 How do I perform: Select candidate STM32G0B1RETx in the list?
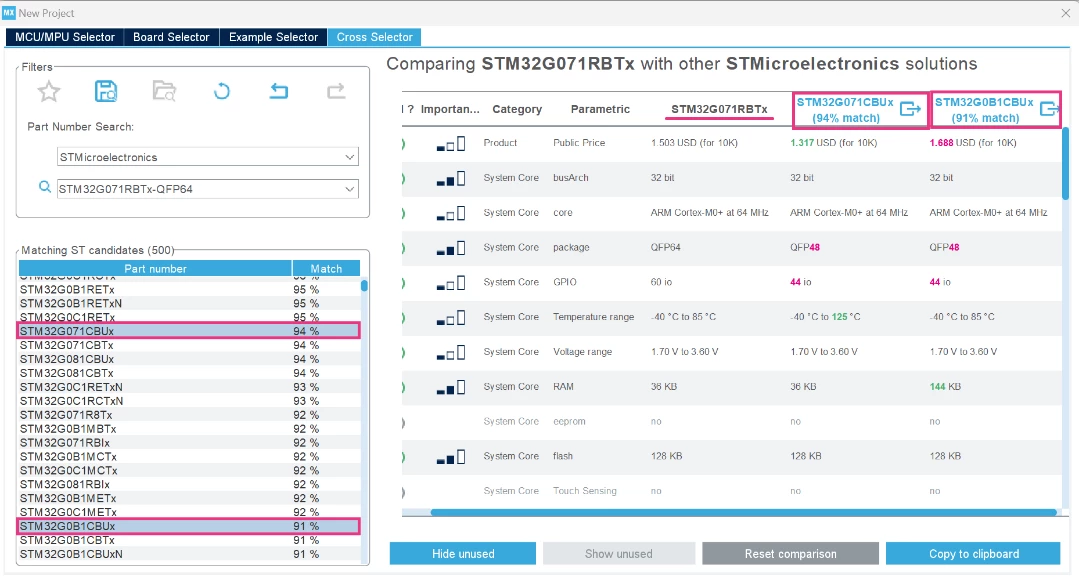coord(189,290)
